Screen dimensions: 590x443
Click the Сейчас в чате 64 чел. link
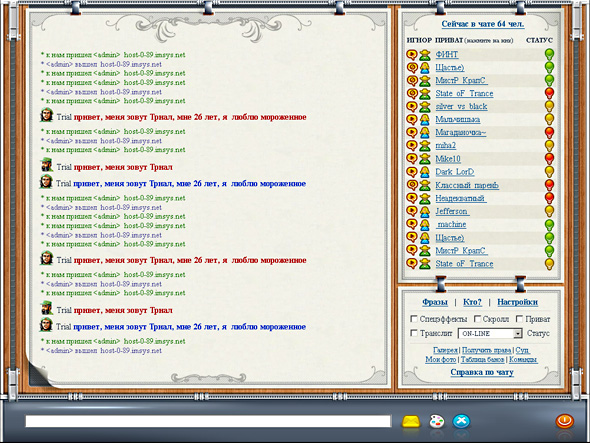coord(483,24)
